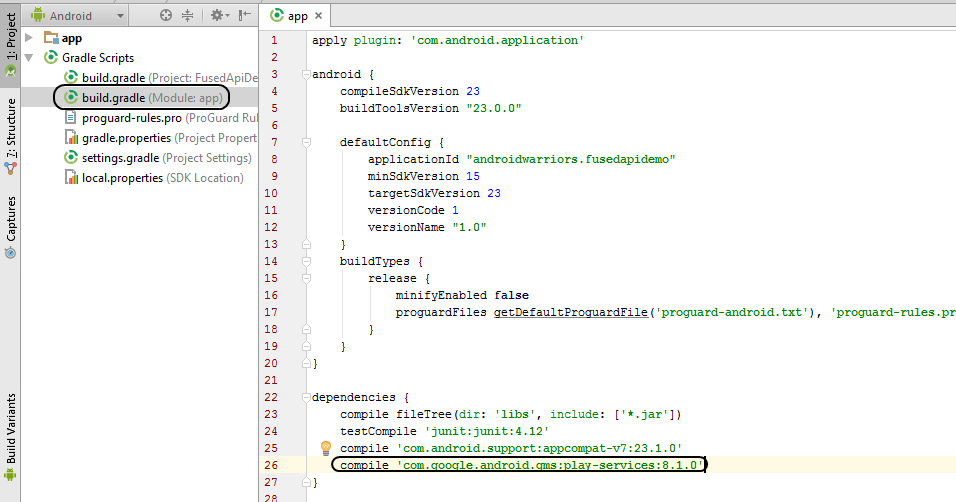Click the applicationId "androidwarriors.fusedapidemo" string
The image size is (956, 502).
pyautogui.click(x=571, y=159)
